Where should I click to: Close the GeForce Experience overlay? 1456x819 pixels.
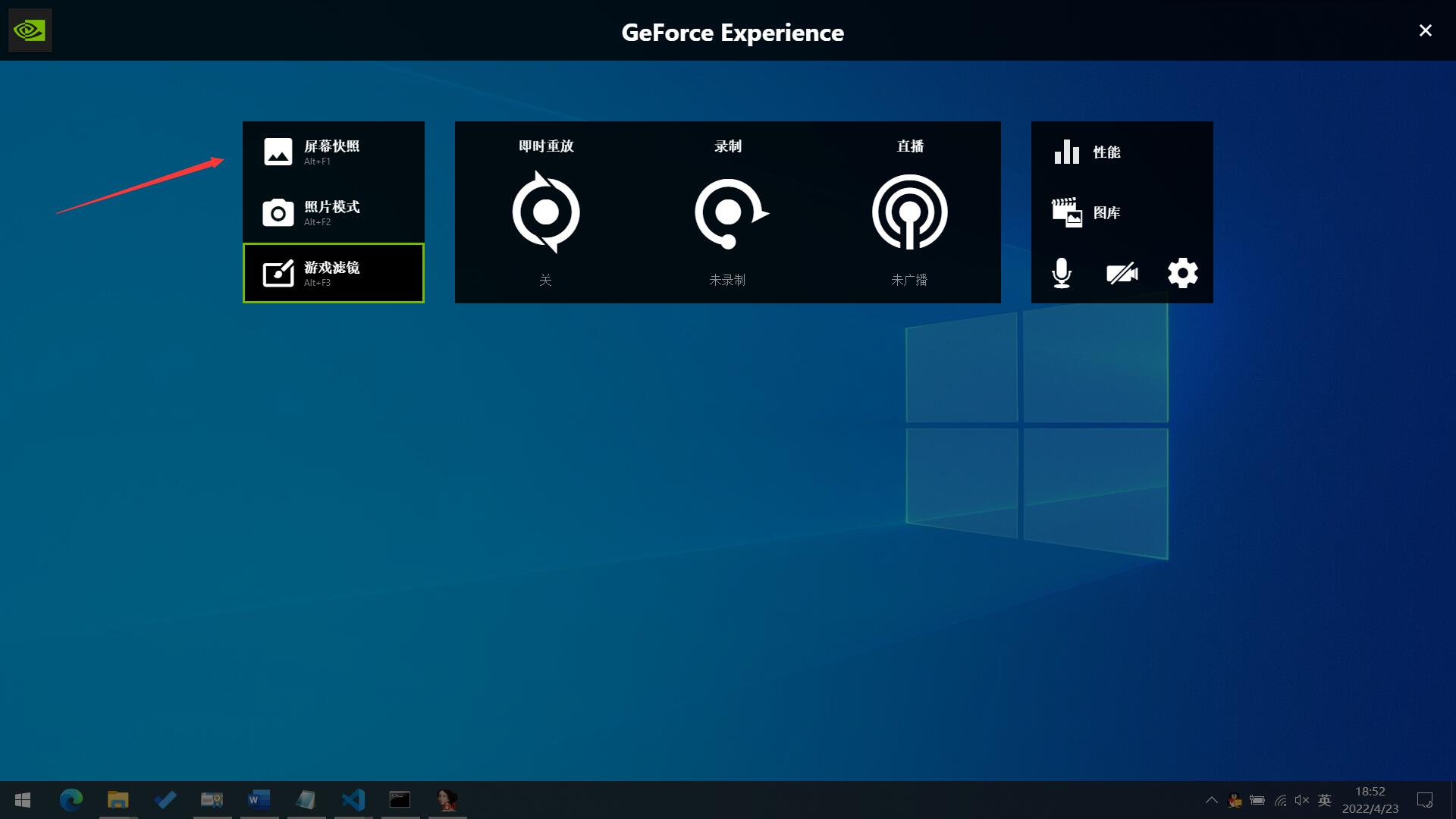(1426, 30)
